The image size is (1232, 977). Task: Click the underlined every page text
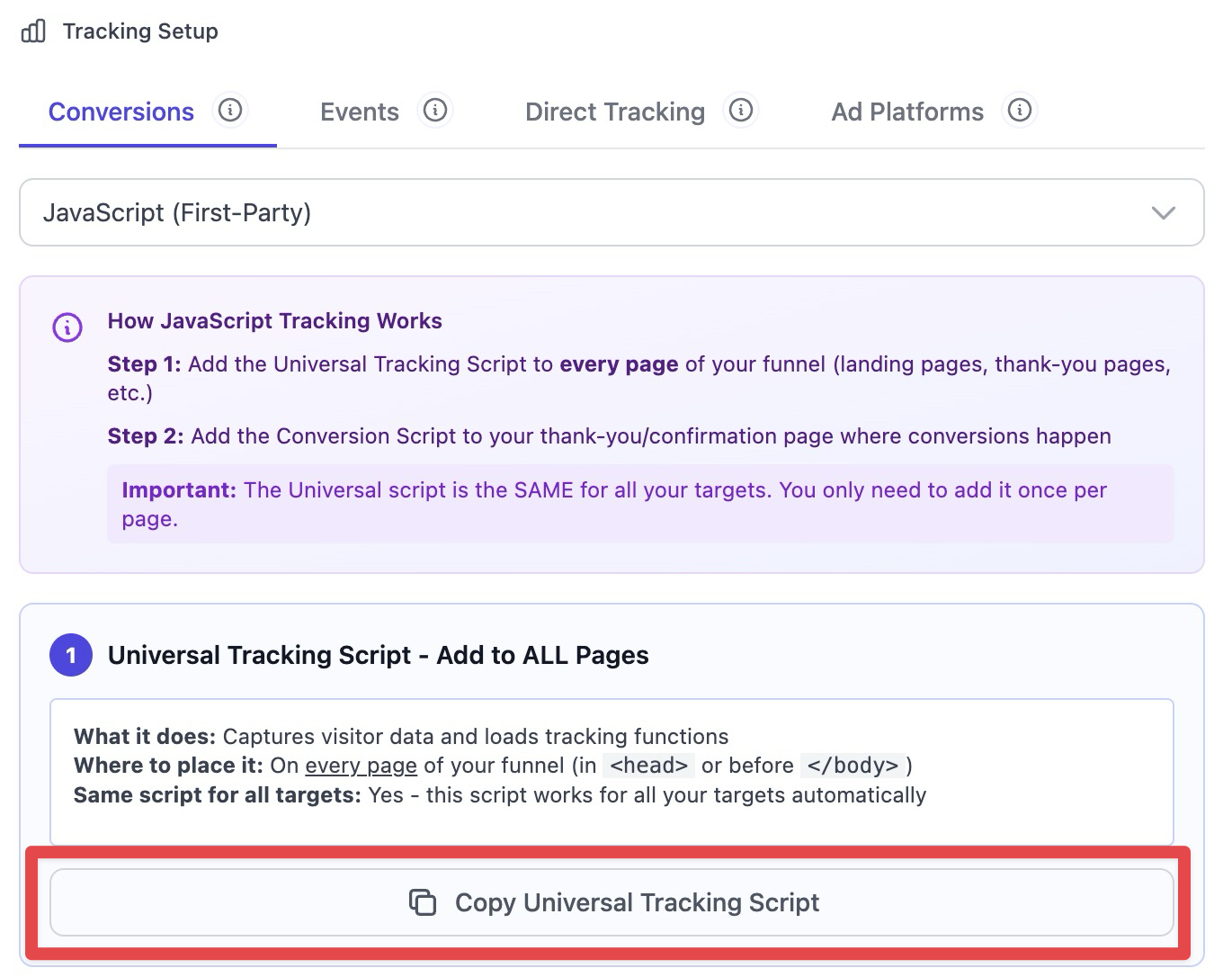(362, 766)
